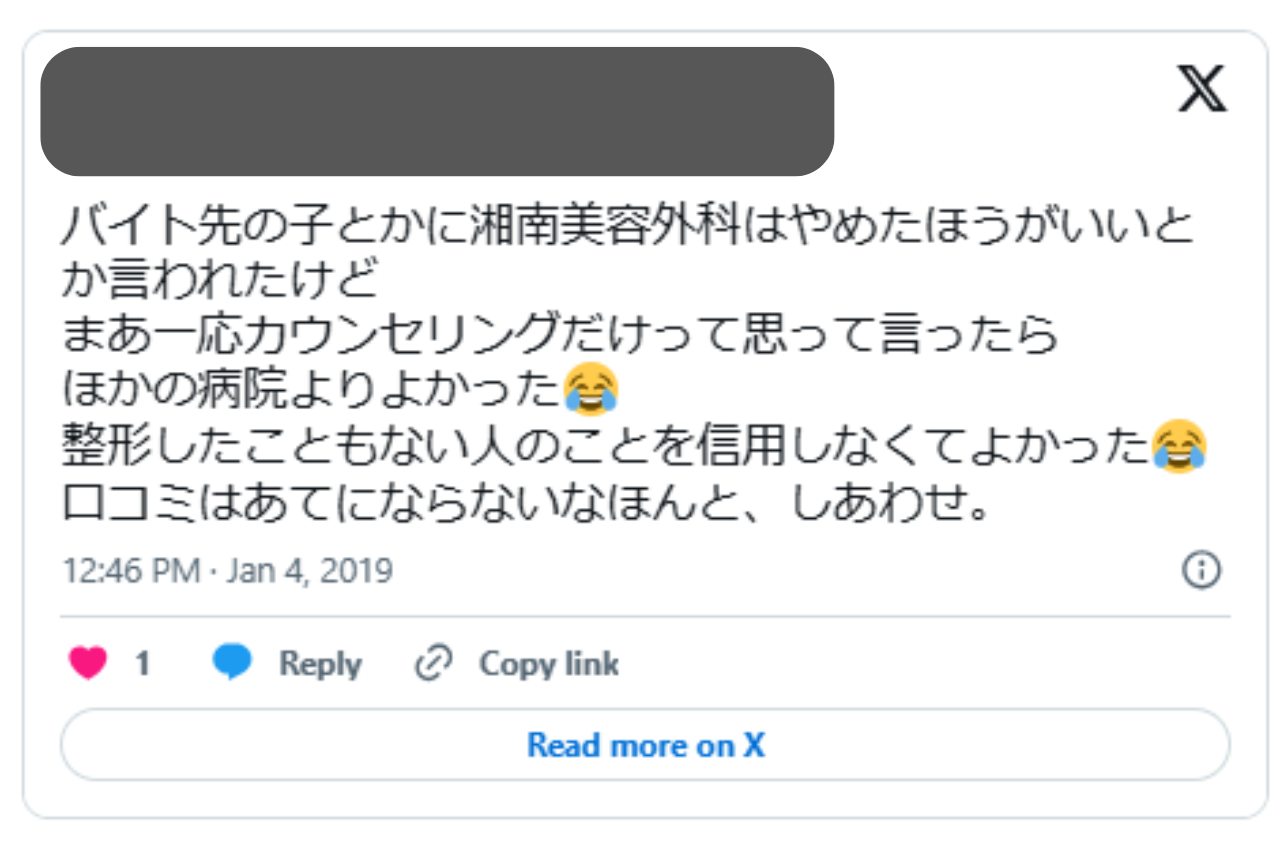This screenshot has height=852, width=1280.
Task: Click the blue reply speech bubble icon
Action: point(232,663)
